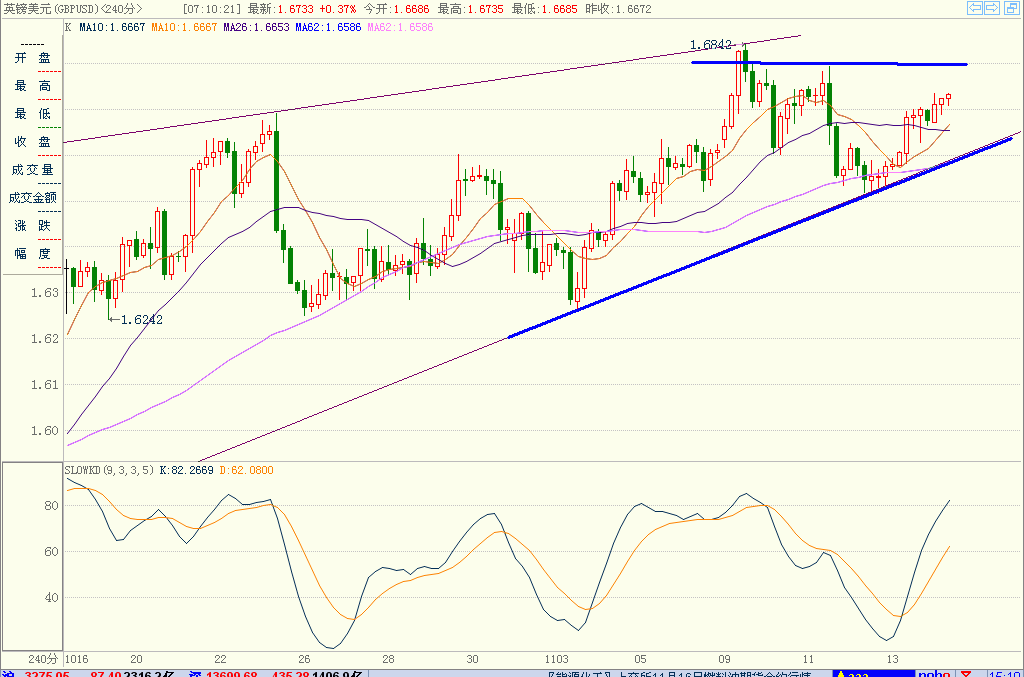Click the 40 level on SLOWKD axis
Image resolution: width=1024 pixels, height=677 pixels.
coord(51,597)
